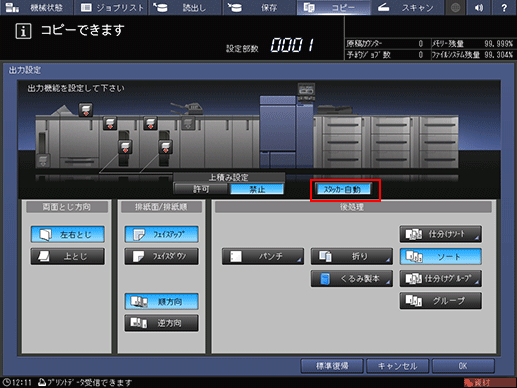Viewport: 517px width, 388px height.
Task: Enable ソート finishing mode
Action: [x=441, y=256]
